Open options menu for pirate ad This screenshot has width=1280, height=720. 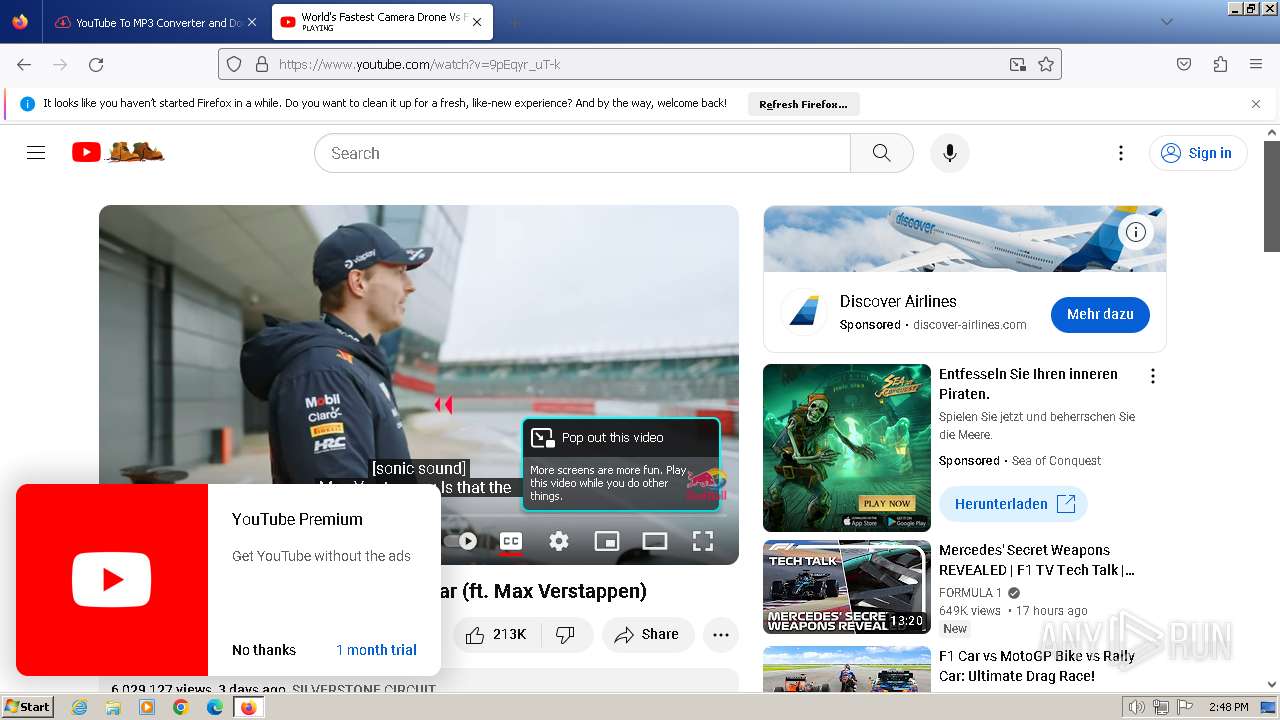pos(1153,376)
